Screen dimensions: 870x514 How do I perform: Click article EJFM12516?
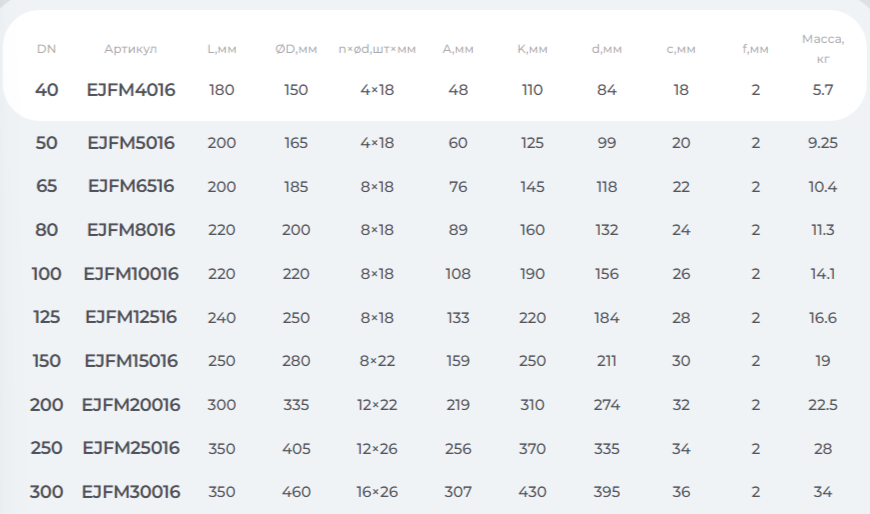(x=131, y=317)
